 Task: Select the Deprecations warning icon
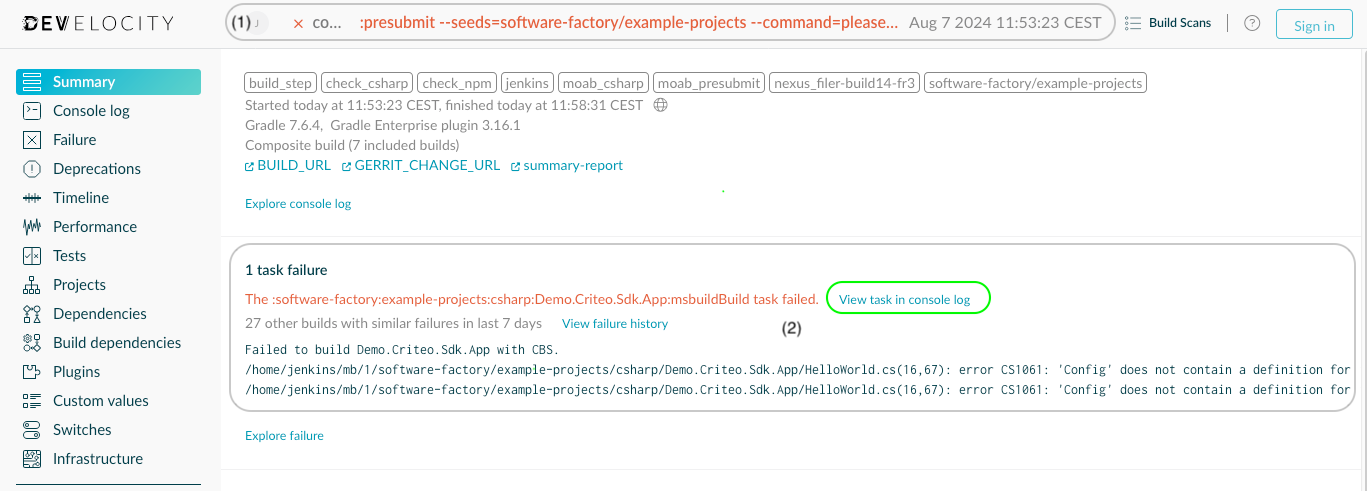(32, 169)
